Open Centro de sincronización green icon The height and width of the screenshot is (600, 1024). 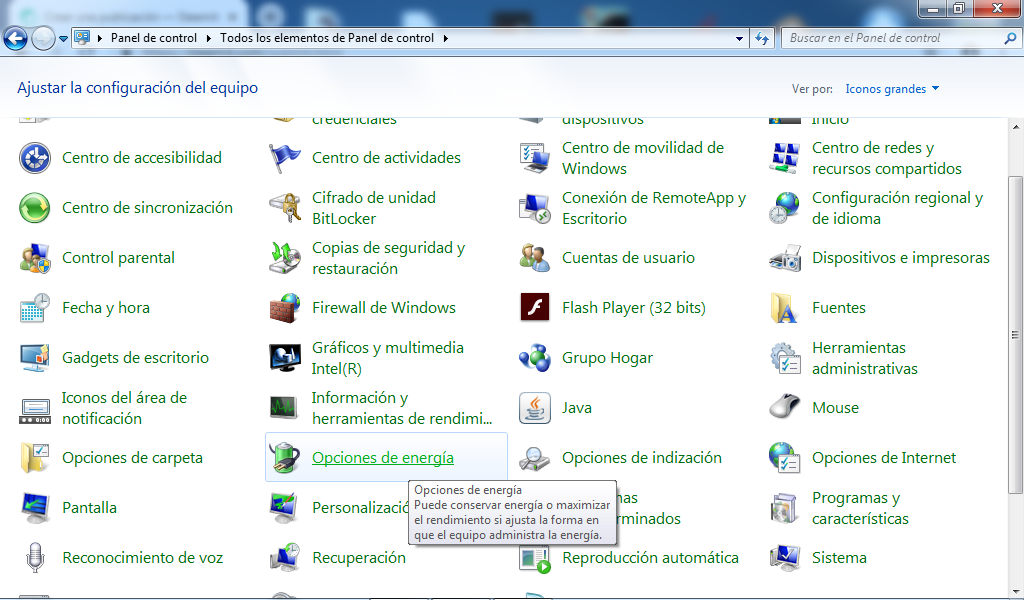click(x=35, y=208)
